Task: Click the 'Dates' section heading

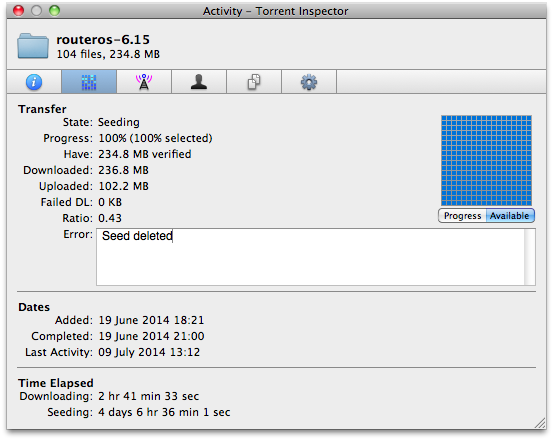Action: tap(34, 307)
